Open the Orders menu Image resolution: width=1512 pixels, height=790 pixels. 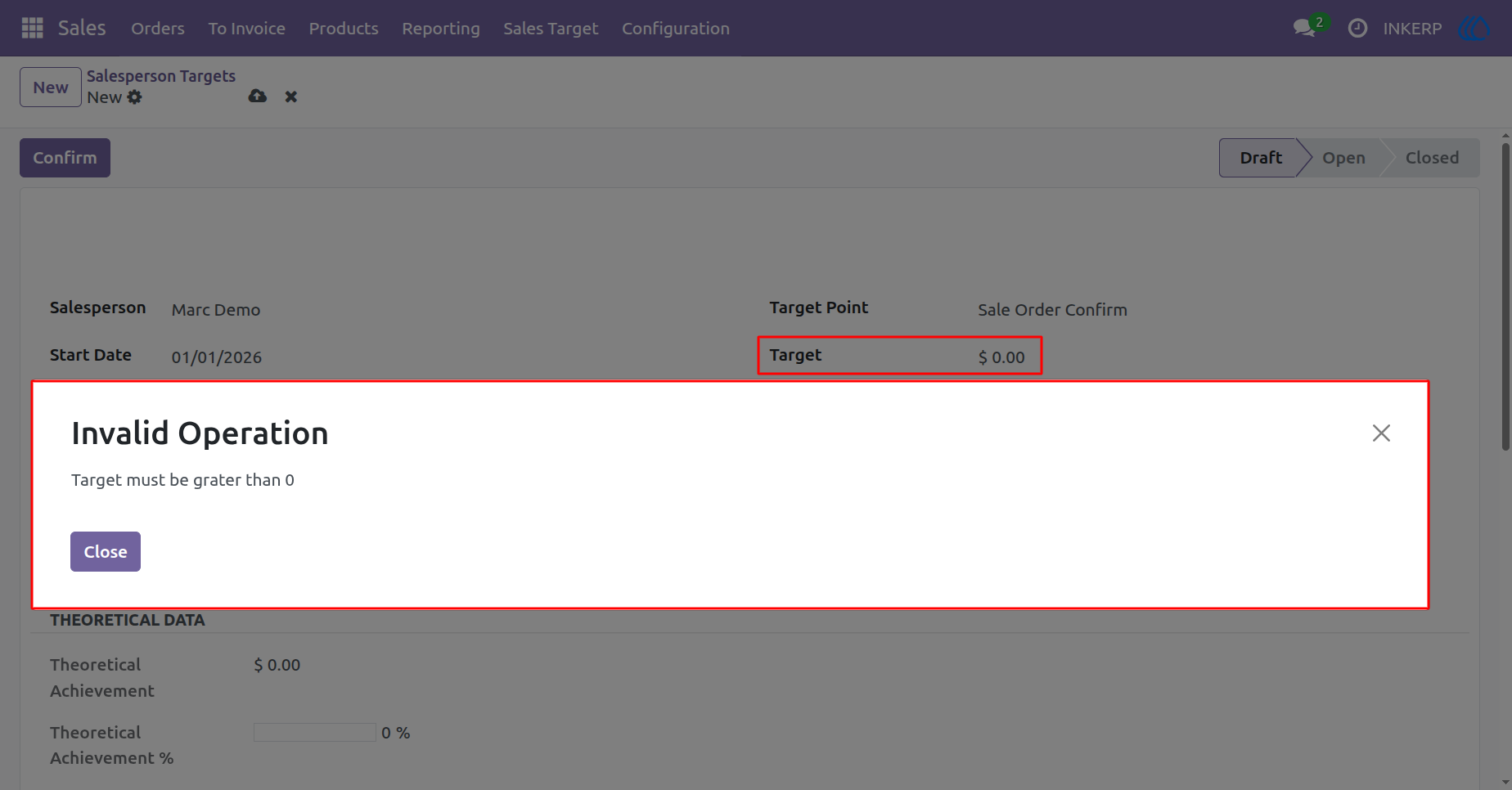158,29
